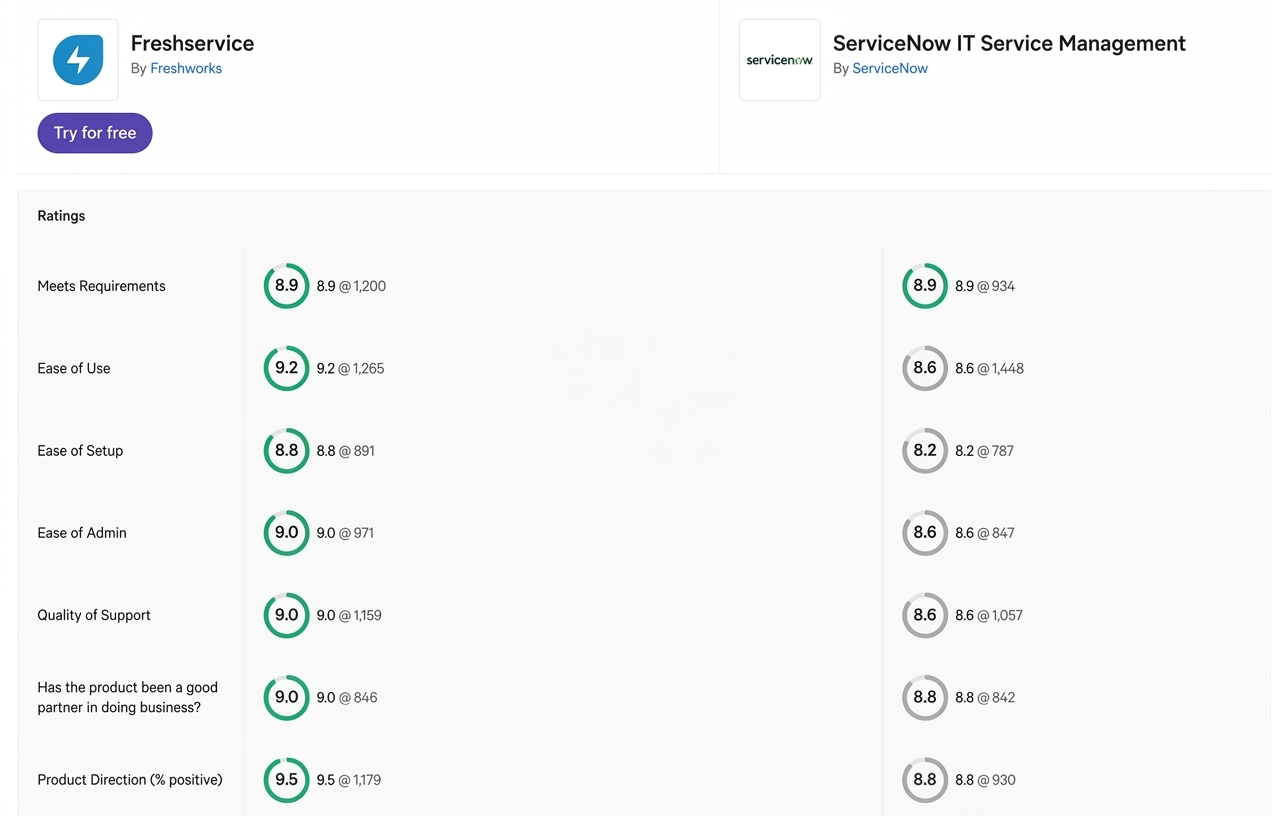The width and height of the screenshot is (1275, 816).
Task: Click ServiceNow good partner 8.8 ring
Action: pyautogui.click(x=925, y=698)
